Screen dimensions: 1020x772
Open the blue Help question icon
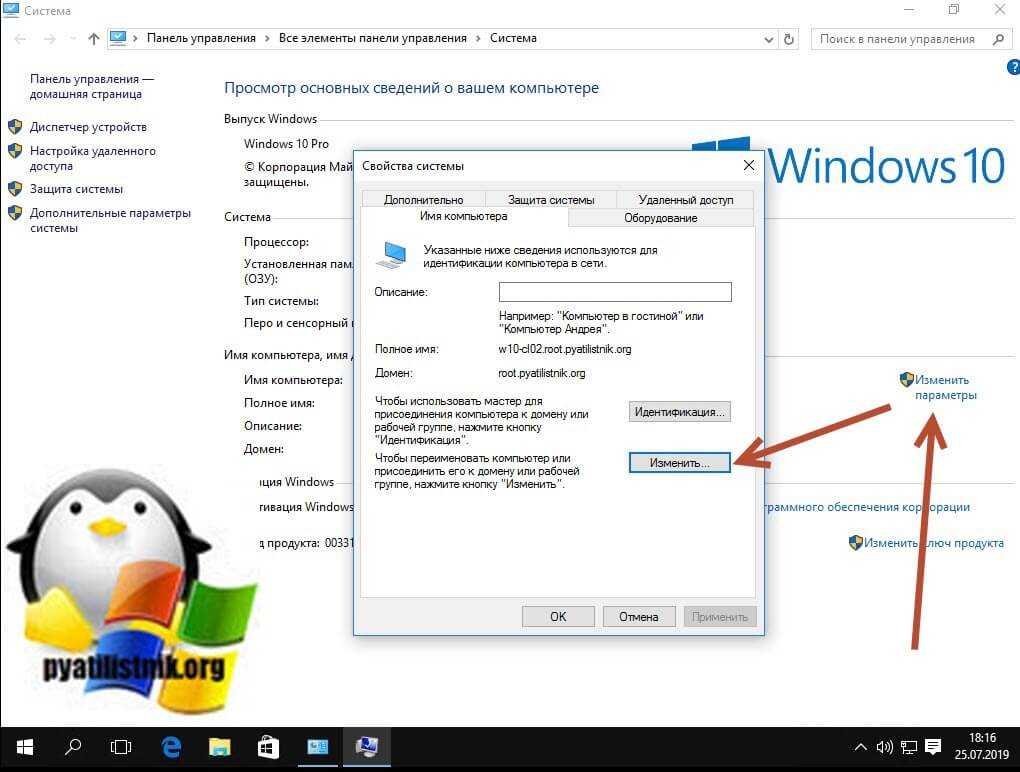1013,66
